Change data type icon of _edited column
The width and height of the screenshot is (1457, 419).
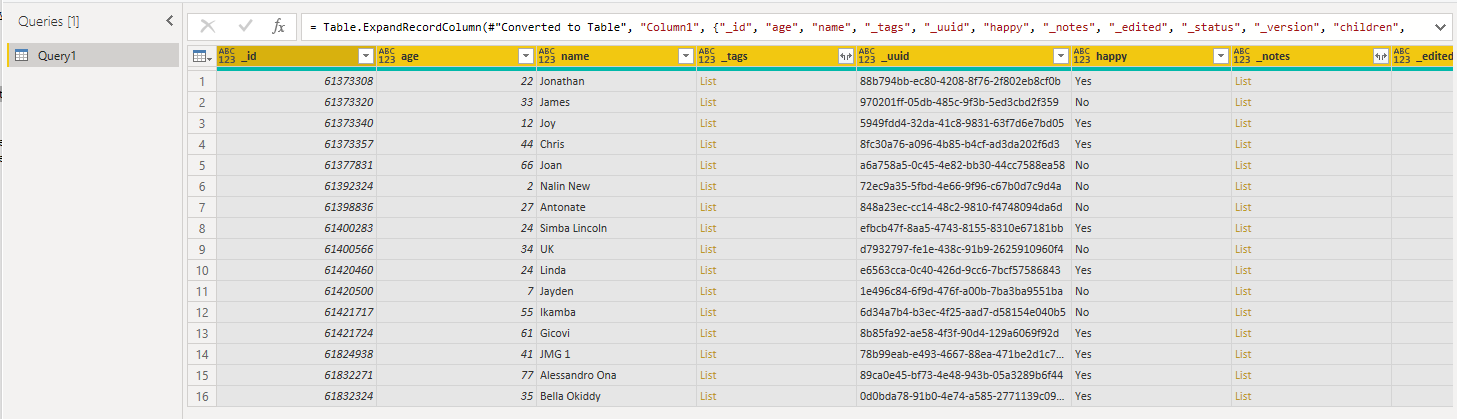coord(1401,57)
